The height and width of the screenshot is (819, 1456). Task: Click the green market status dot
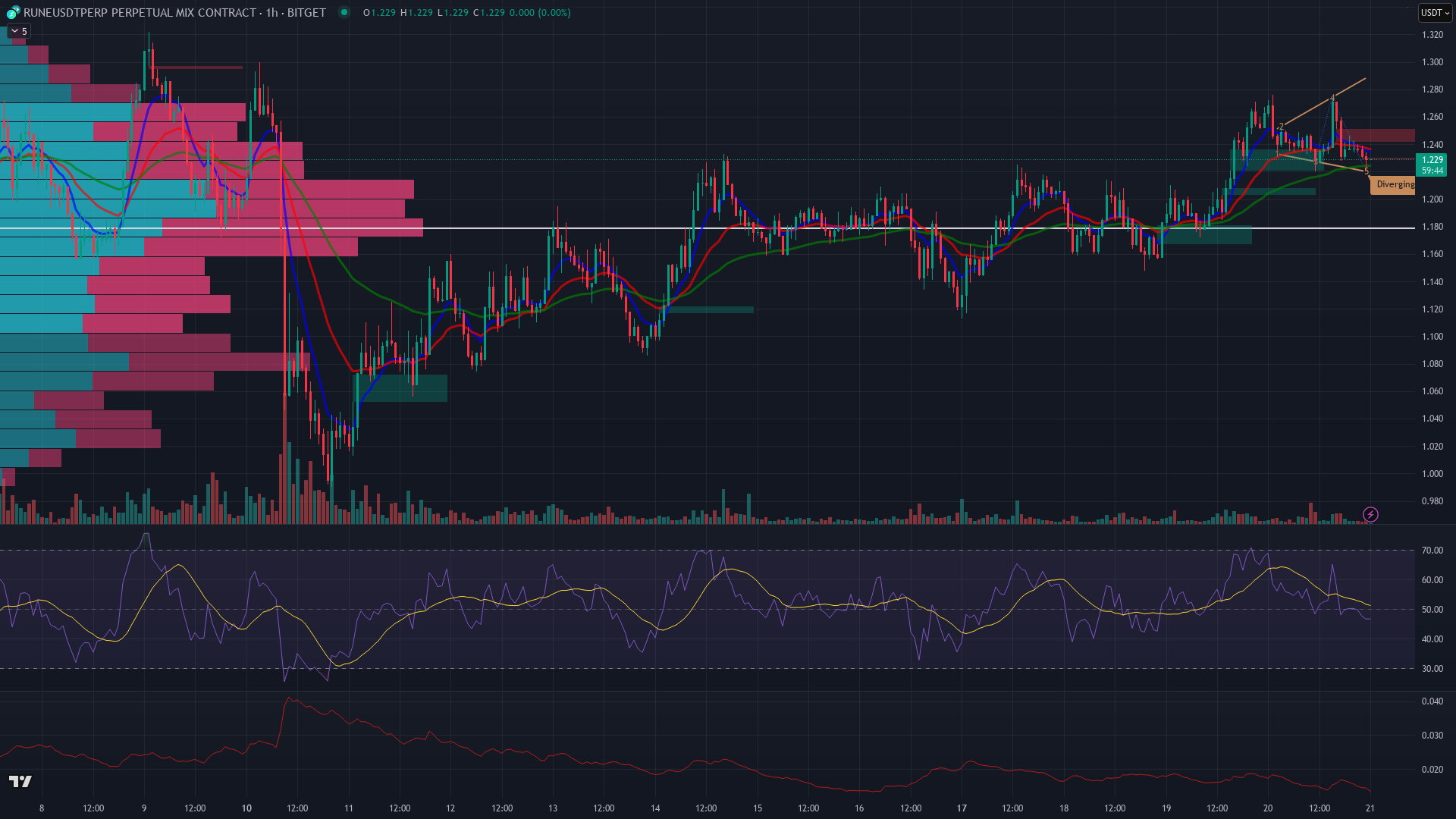pyautogui.click(x=344, y=12)
